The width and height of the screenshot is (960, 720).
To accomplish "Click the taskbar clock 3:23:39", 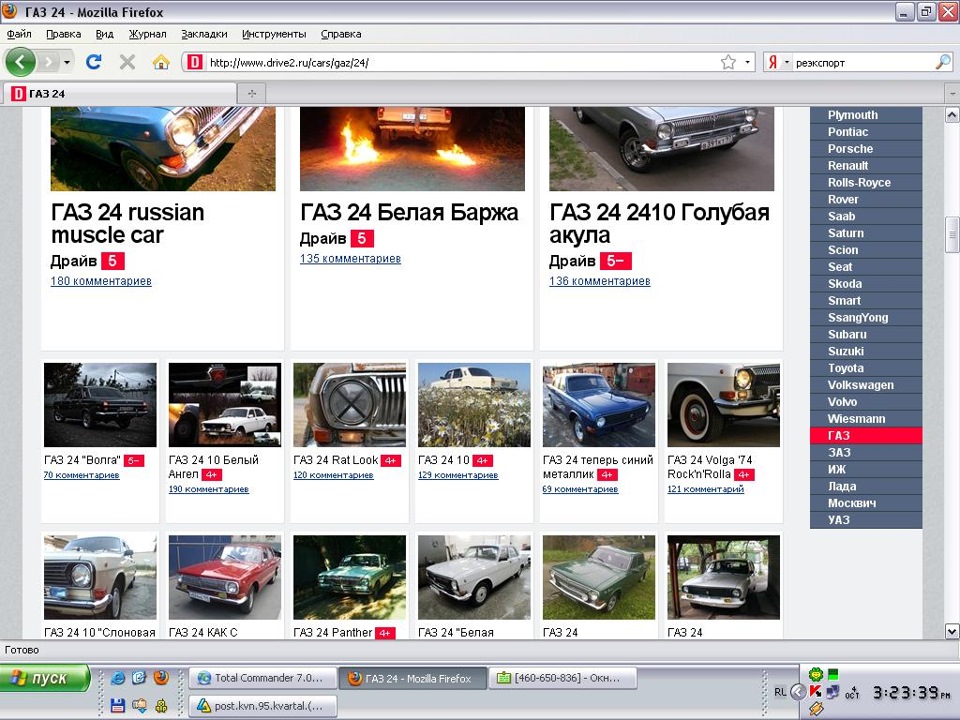I will 911,692.
